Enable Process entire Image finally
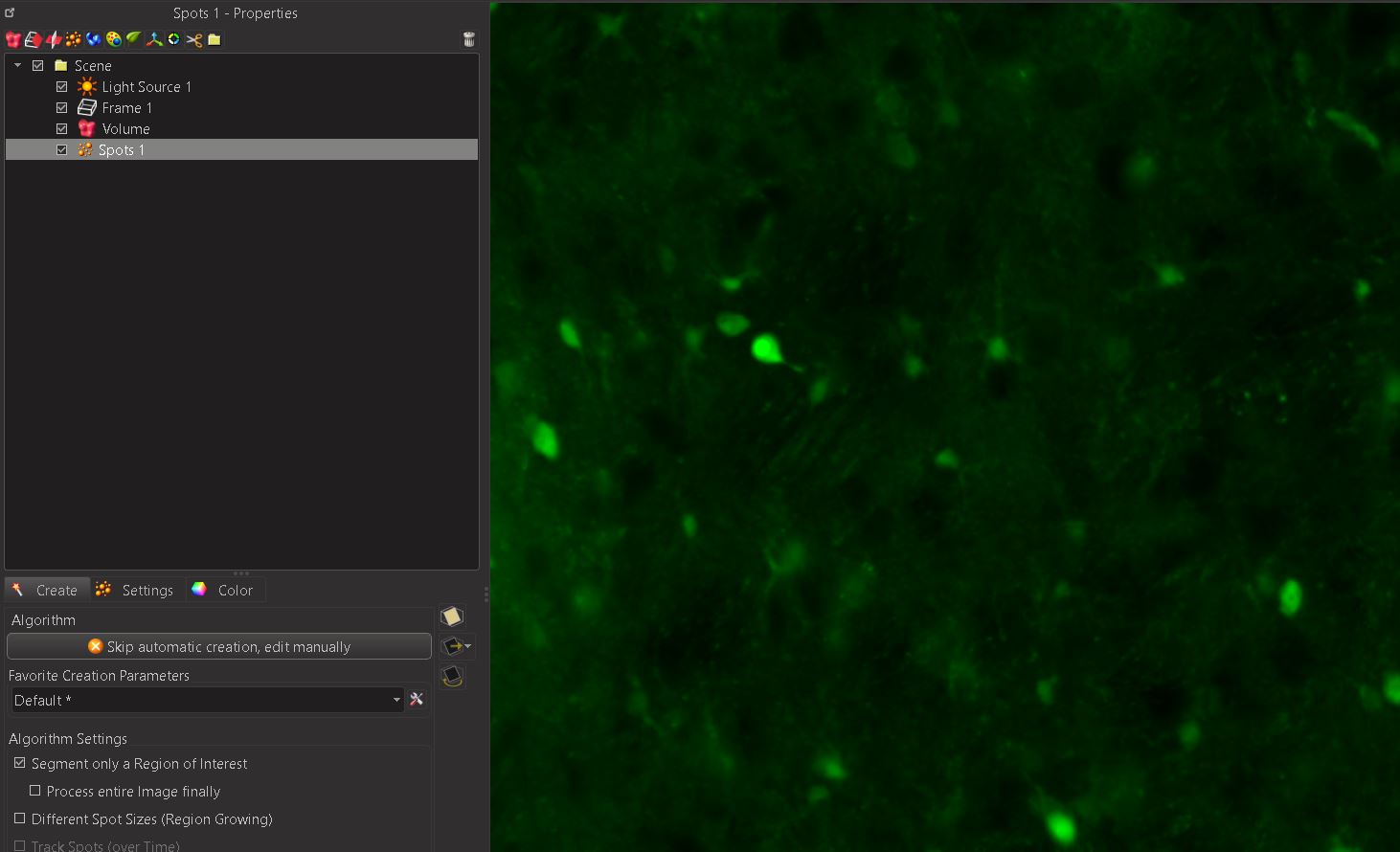 (35, 791)
